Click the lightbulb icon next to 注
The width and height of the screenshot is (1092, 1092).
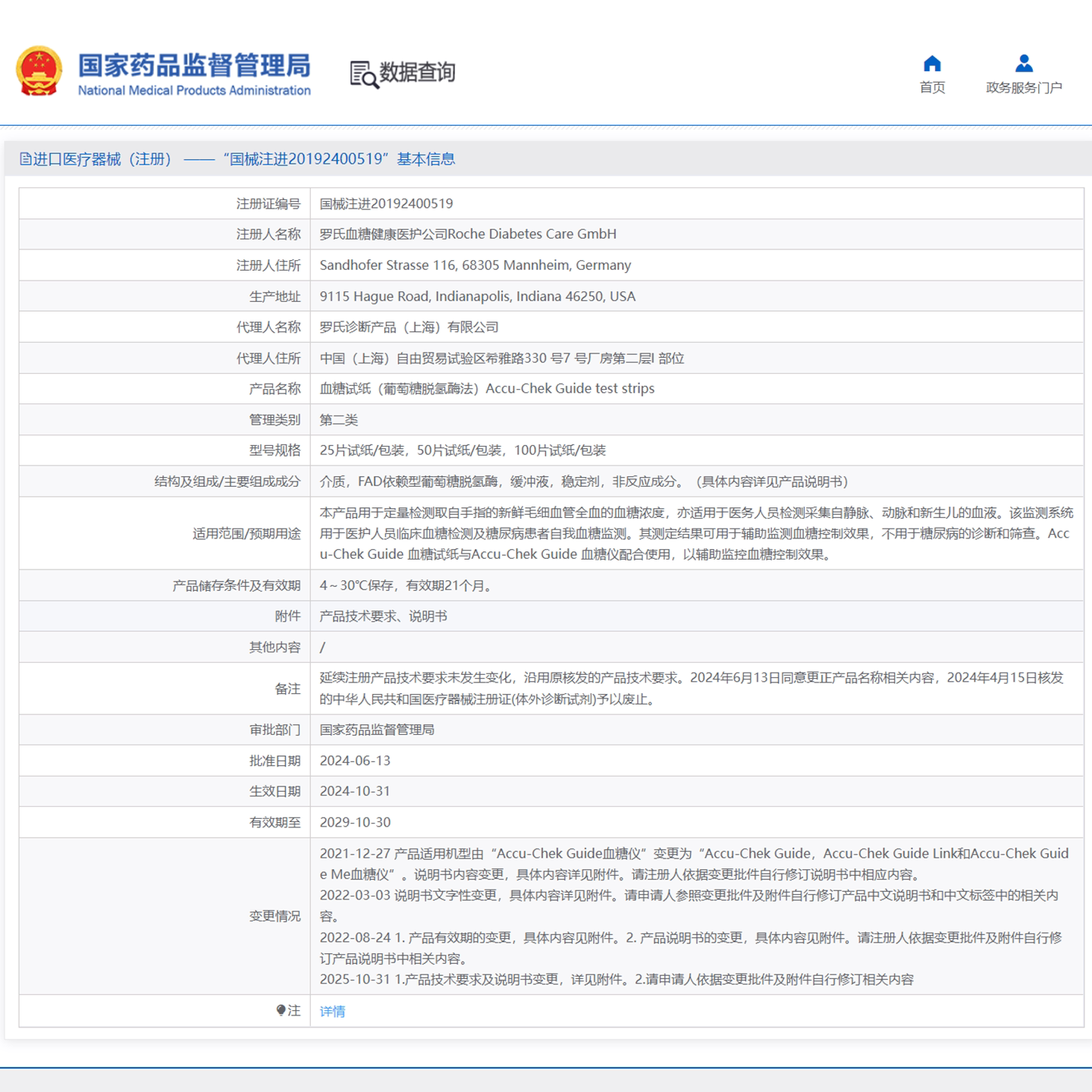[281, 1010]
